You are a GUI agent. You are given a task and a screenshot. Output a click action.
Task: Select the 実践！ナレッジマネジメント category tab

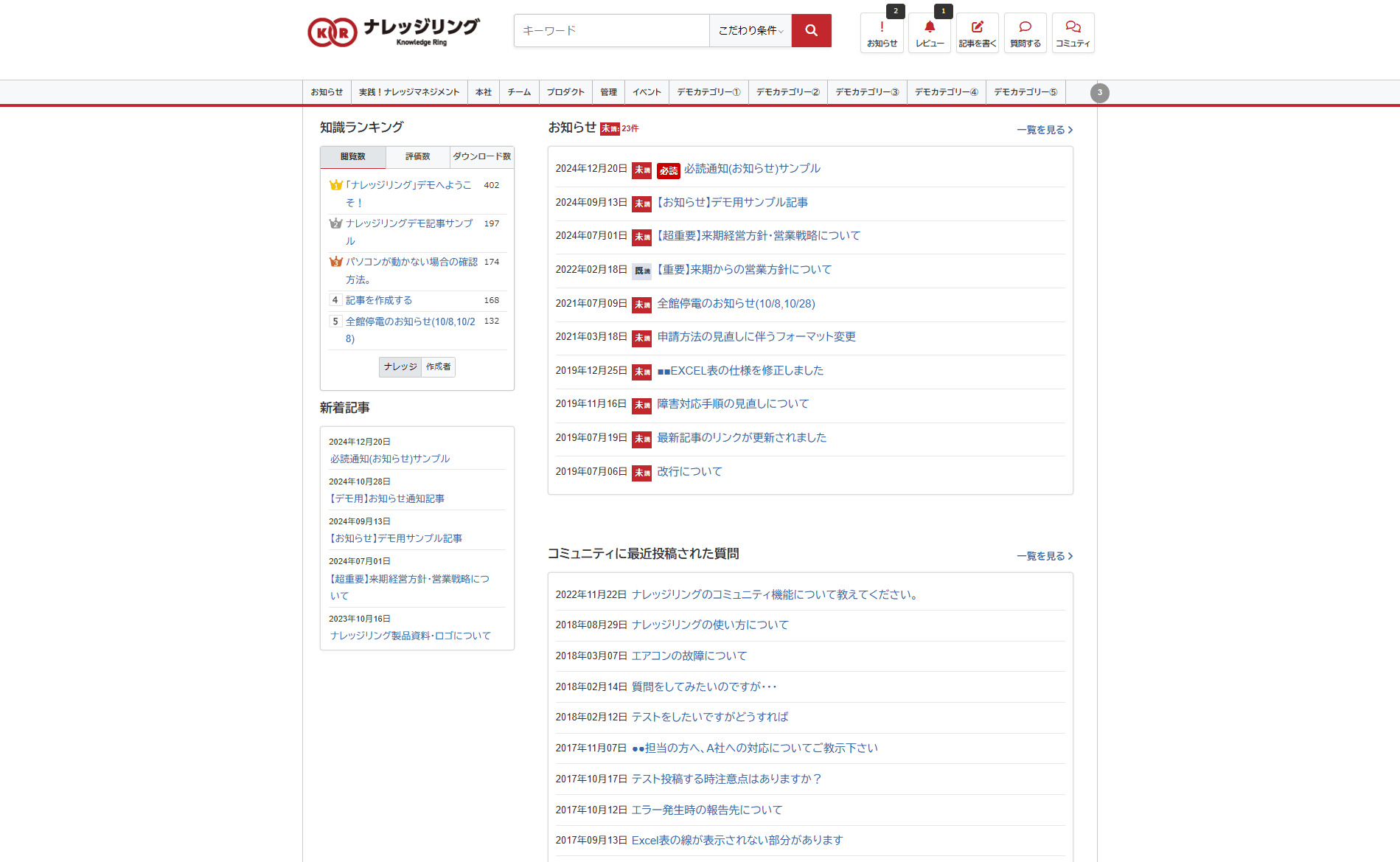click(x=409, y=92)
